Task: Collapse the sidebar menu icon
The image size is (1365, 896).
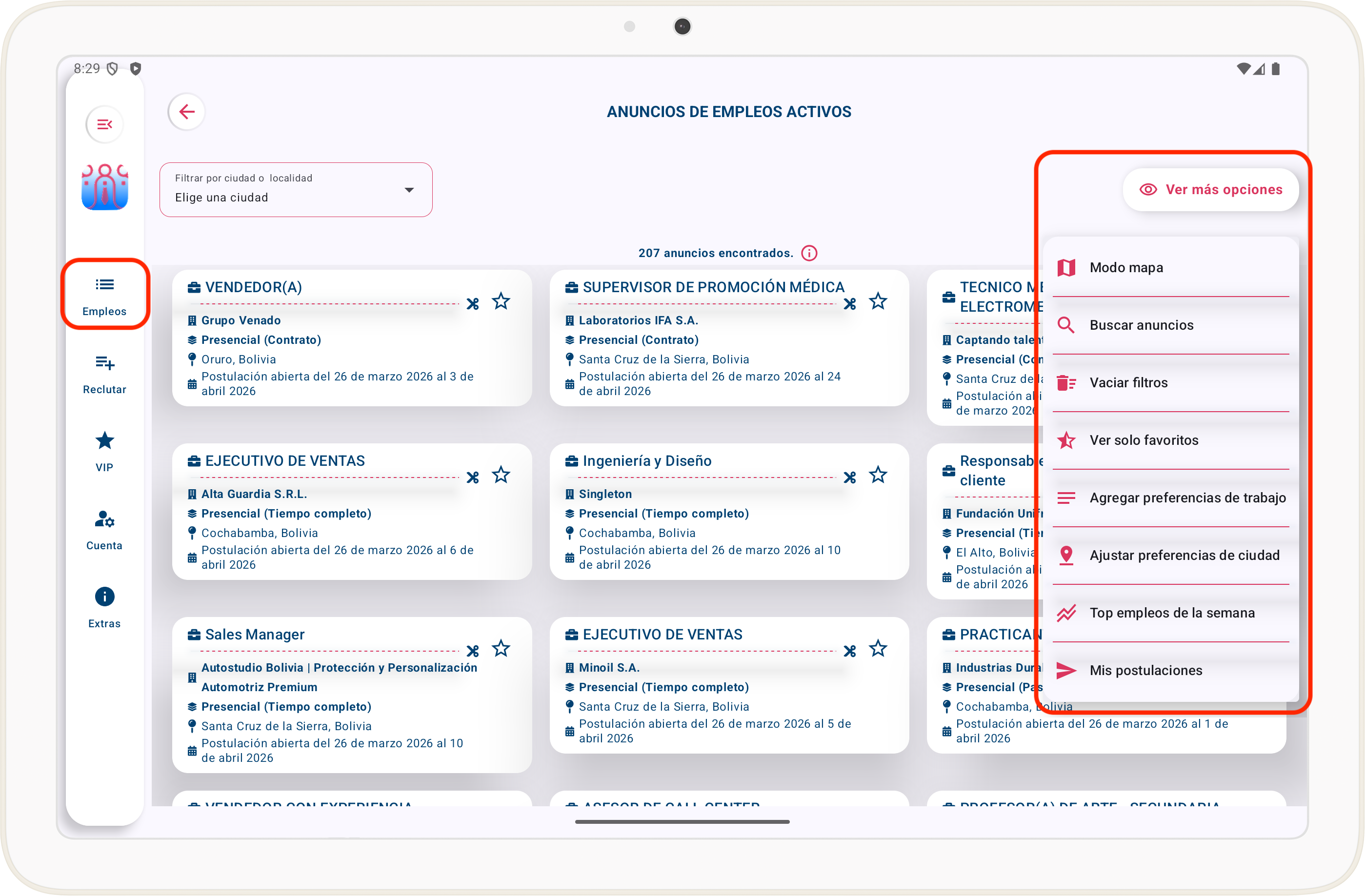Action: pos(104,124)
